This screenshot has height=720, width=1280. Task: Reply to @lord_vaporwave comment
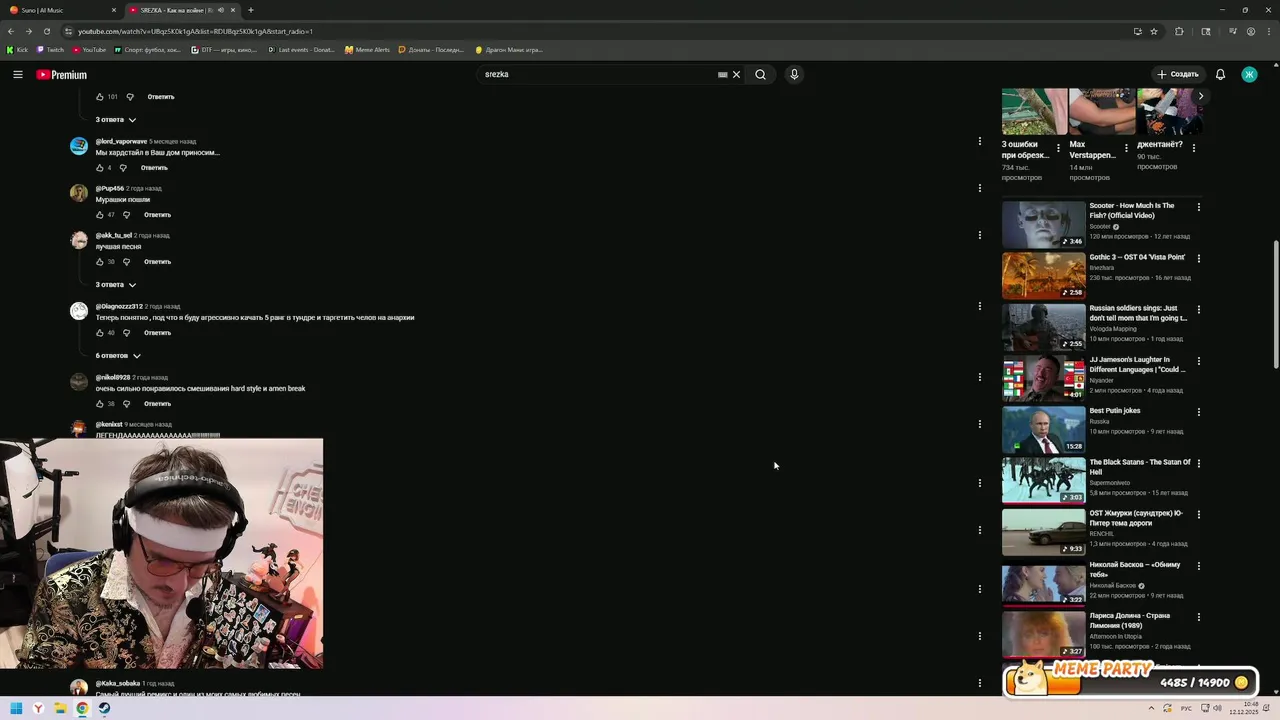154,168
